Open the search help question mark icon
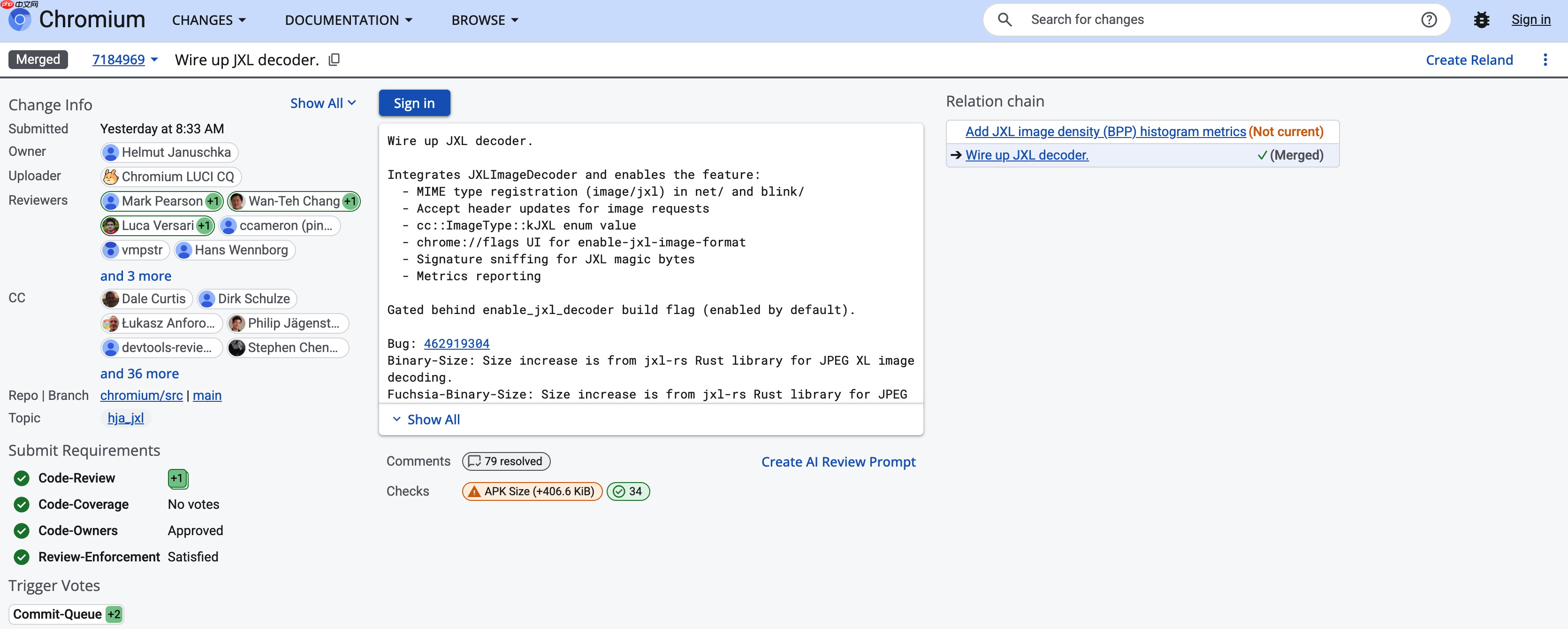The image size is (1568, 629). click(1428, 20)
